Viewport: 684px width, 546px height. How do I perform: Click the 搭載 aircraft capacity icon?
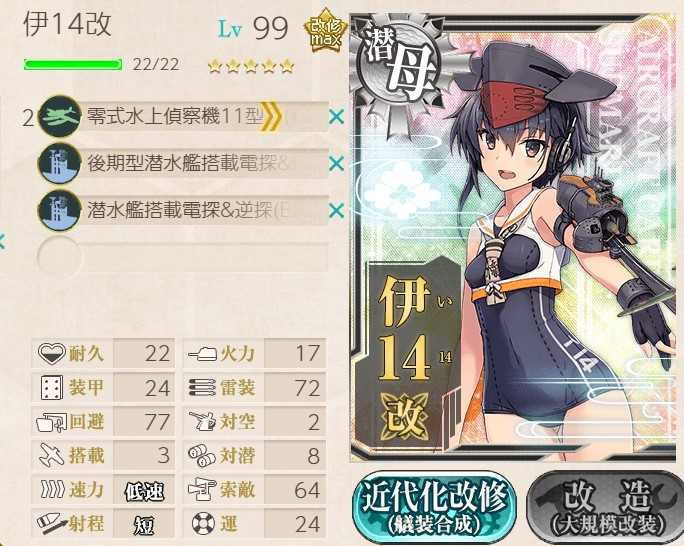pos(51,455)
